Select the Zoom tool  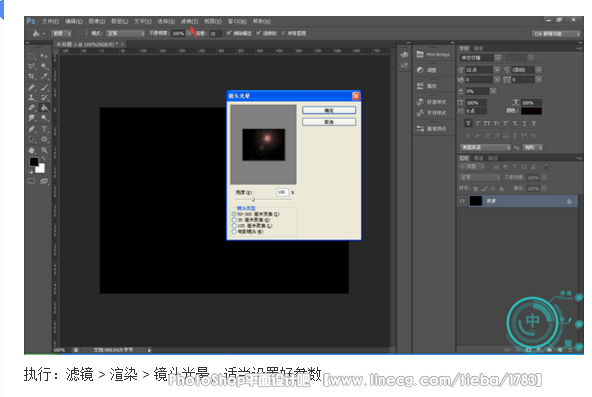(45, 150)
